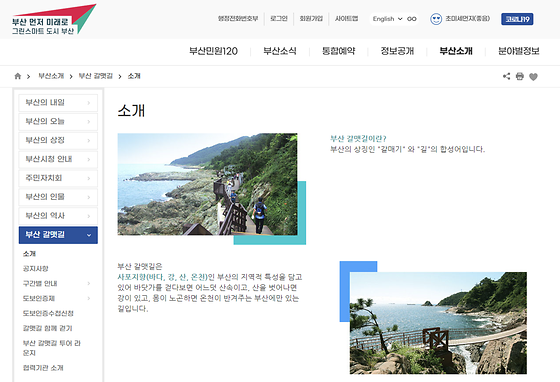Image resolution: width=560 pixels, height=382 pixels.
Task: Open 부산소식 main menu
Action: click(x=280, y=51)
